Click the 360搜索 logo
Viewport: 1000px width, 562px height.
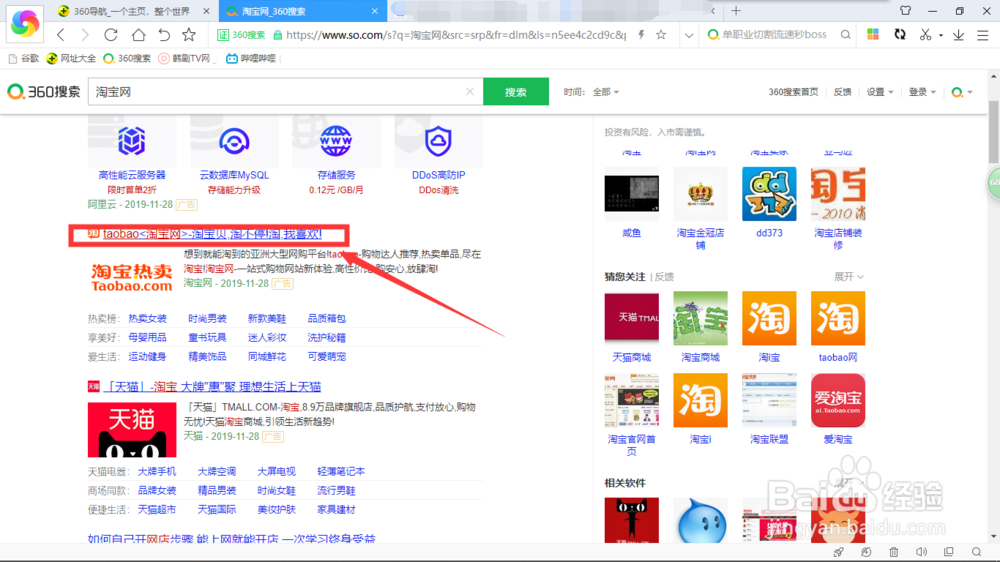[43, 92]
